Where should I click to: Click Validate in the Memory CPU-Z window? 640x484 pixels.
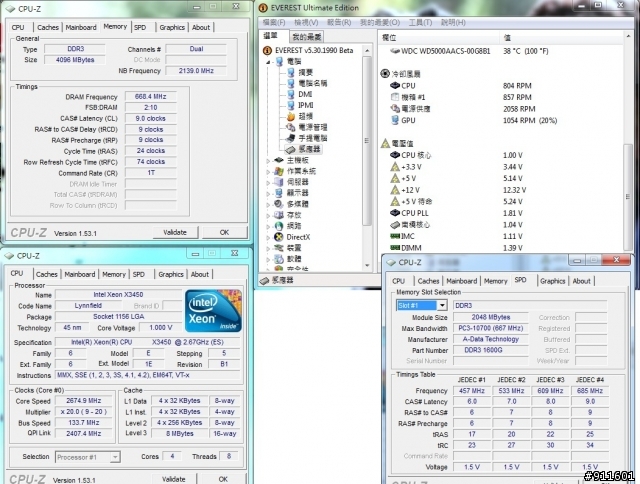click(175, 232)
